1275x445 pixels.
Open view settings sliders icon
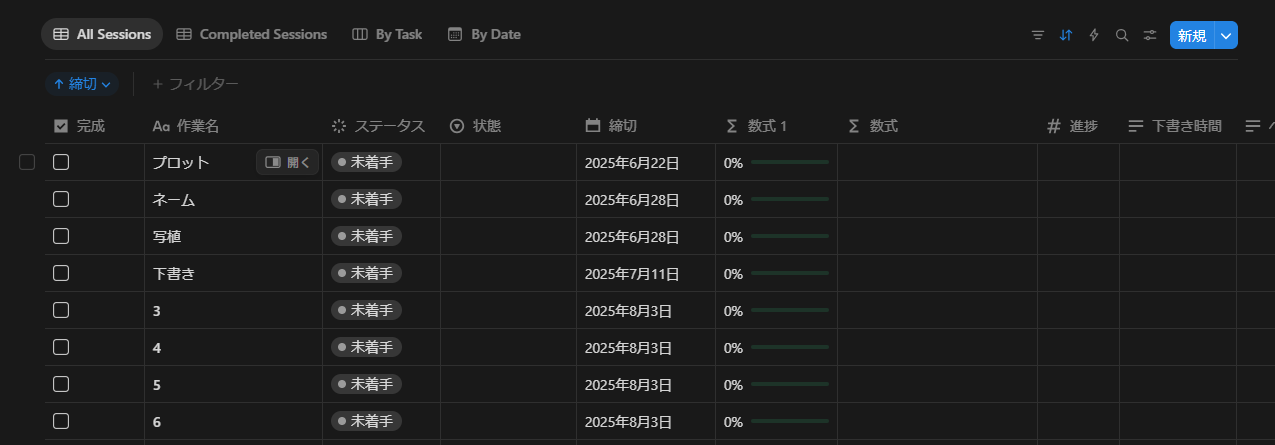pos(1150,35)
